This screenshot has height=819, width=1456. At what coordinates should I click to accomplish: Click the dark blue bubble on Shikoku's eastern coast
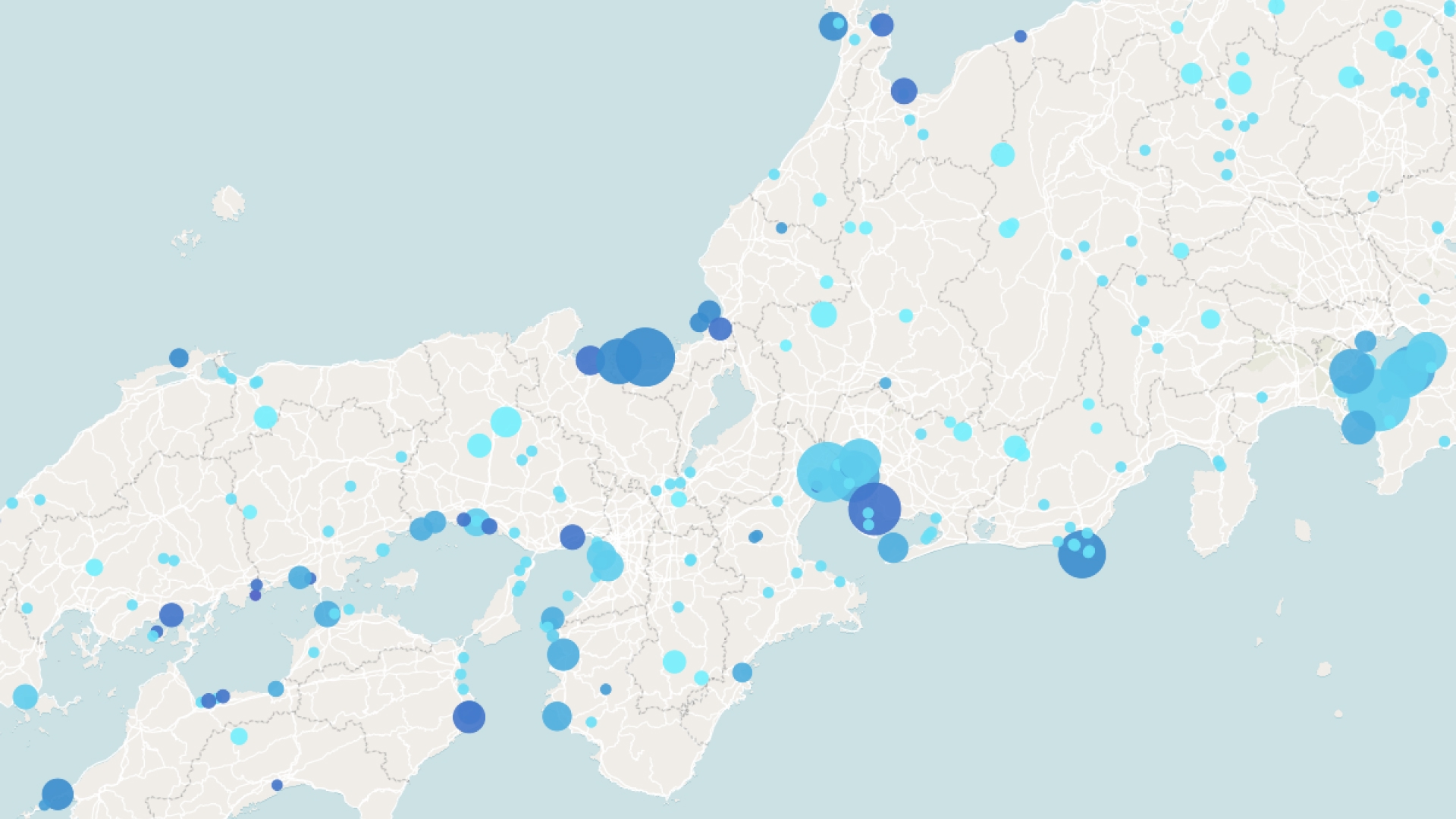click(469, 717)
